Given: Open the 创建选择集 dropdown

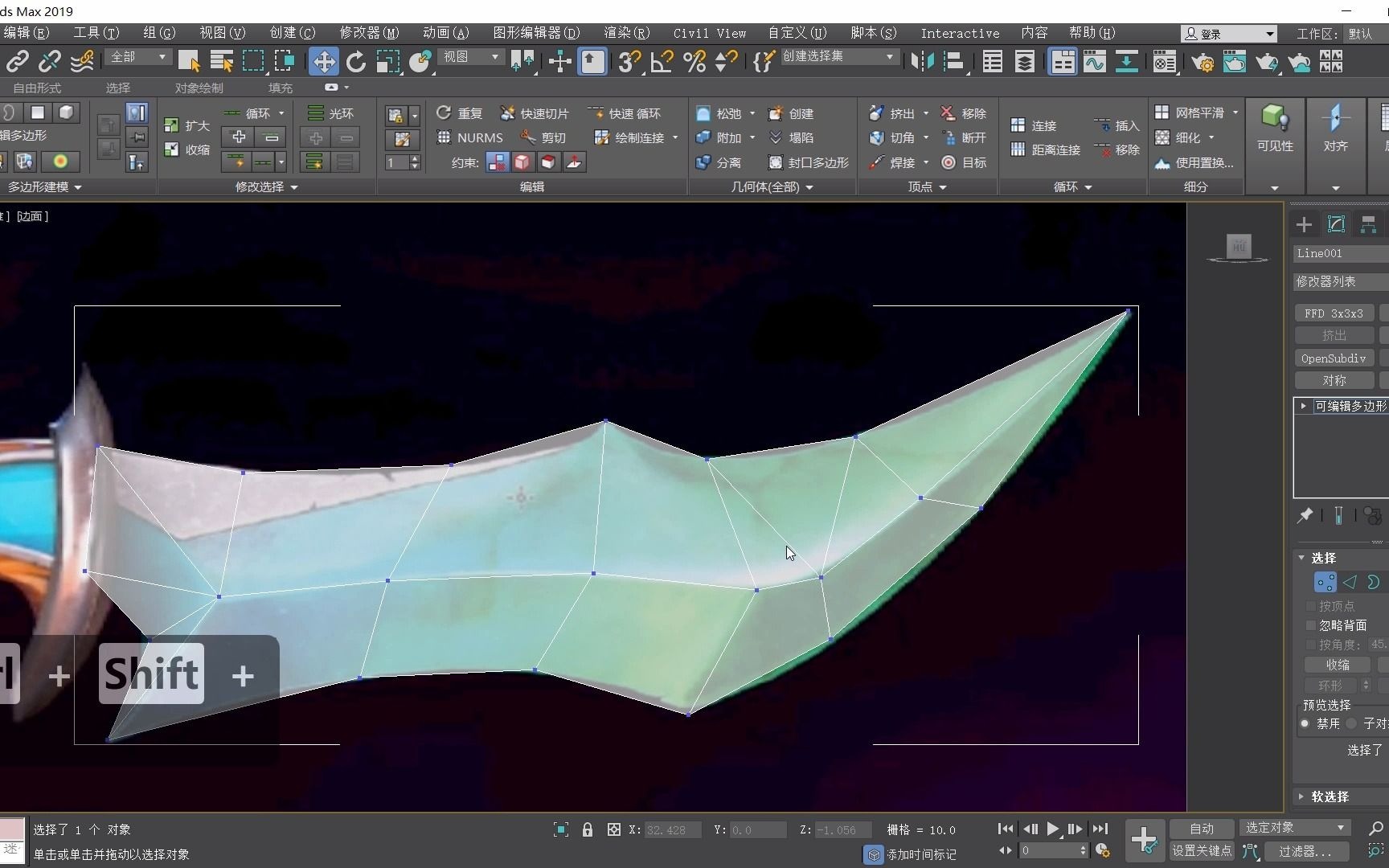Looking at the screenshot, I should pos(838,57).
